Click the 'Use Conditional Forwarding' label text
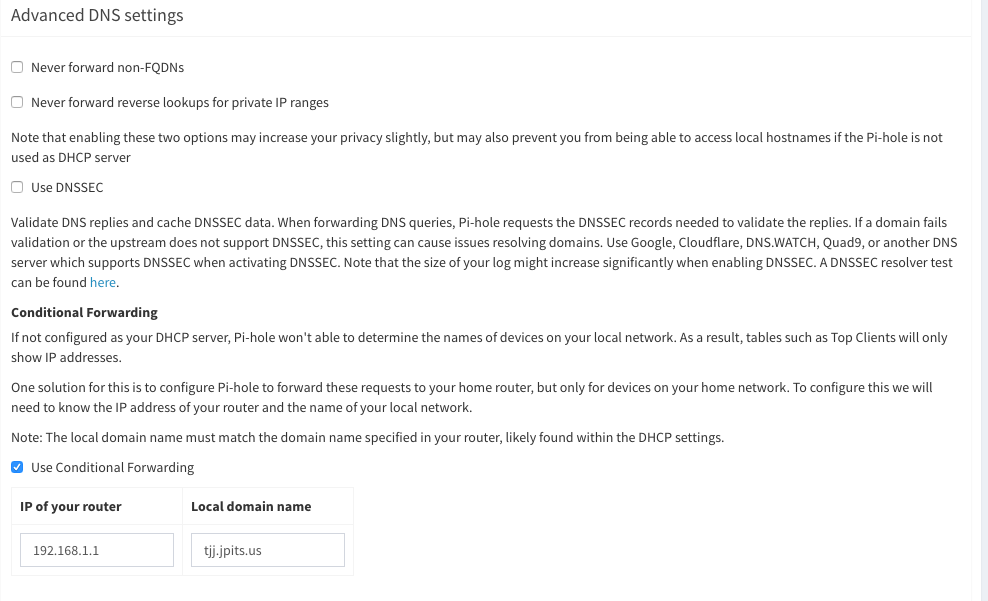Image resolution: width=988 pixels, height=601 pixels. (112, 468)
